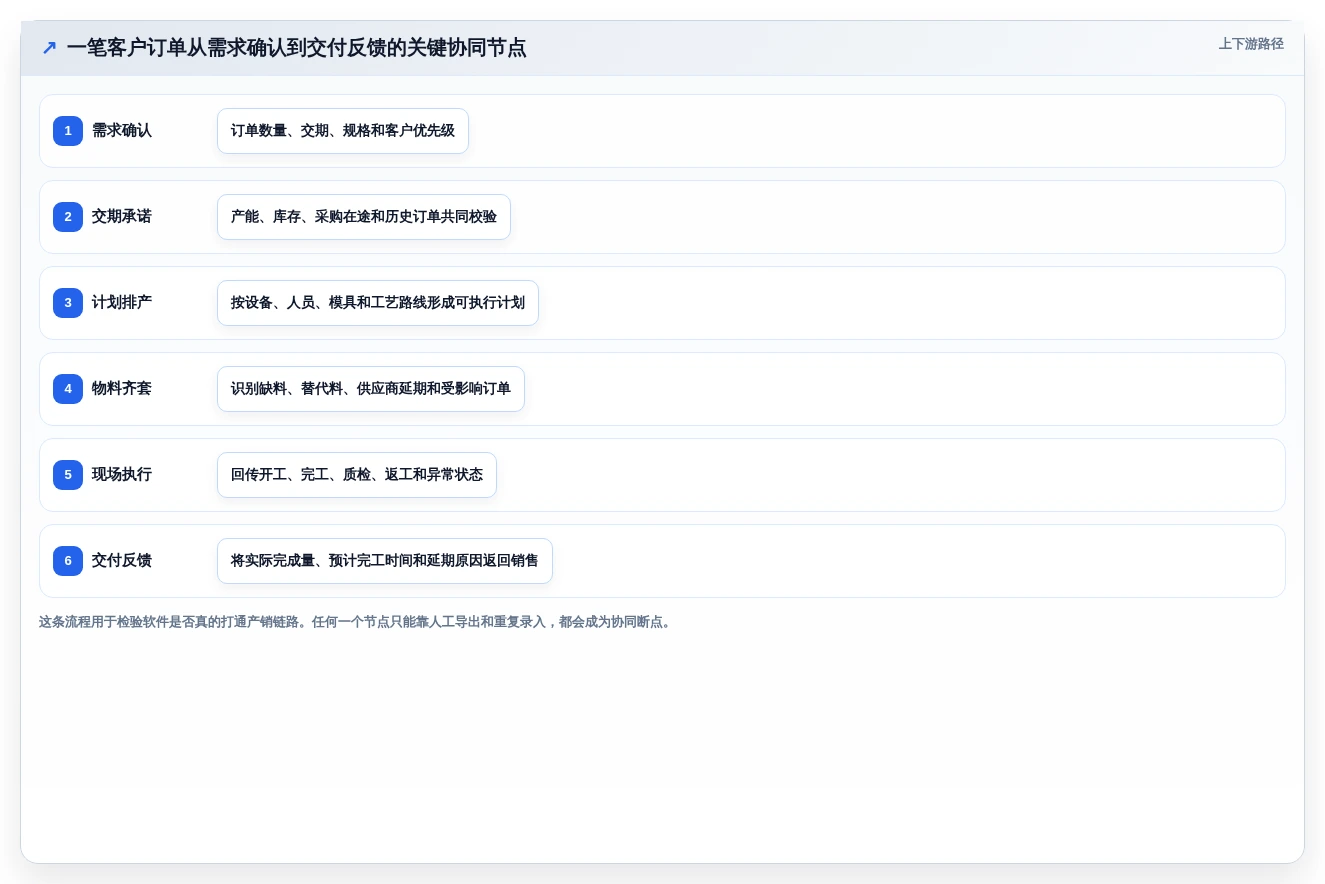1325x884 pixels.
Task: Click the arrow icon beside the title
Action: click(x=49, y=47)
